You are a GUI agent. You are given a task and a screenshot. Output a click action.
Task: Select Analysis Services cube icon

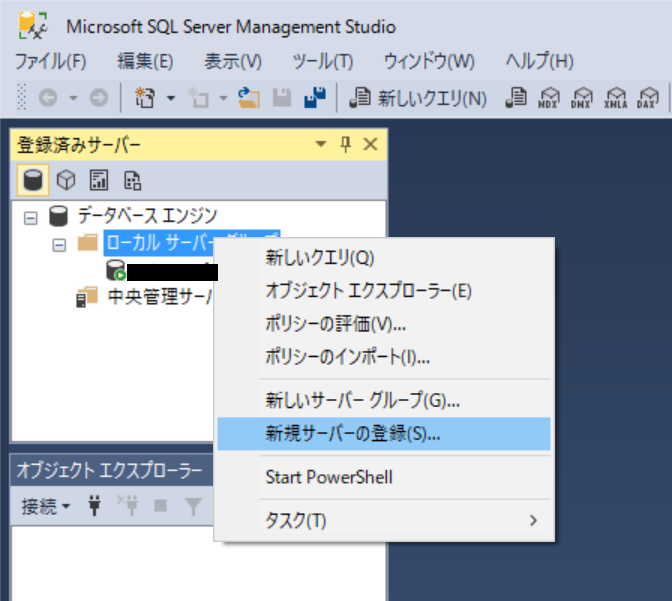click(x=66, y=180)
